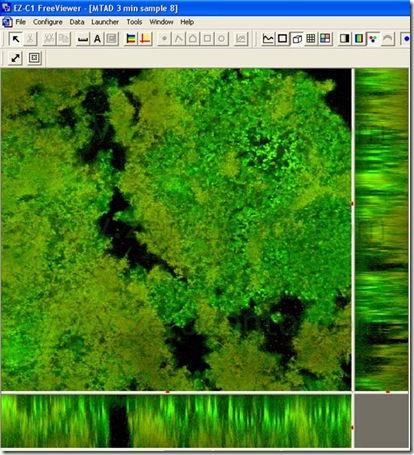
Task: Open the color lookup bars icon
Action: 131,39
